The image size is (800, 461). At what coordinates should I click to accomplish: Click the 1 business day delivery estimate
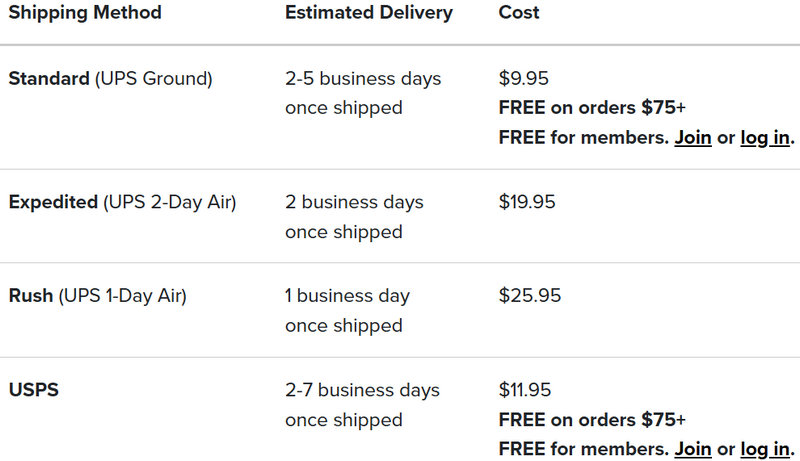point(347,296)
